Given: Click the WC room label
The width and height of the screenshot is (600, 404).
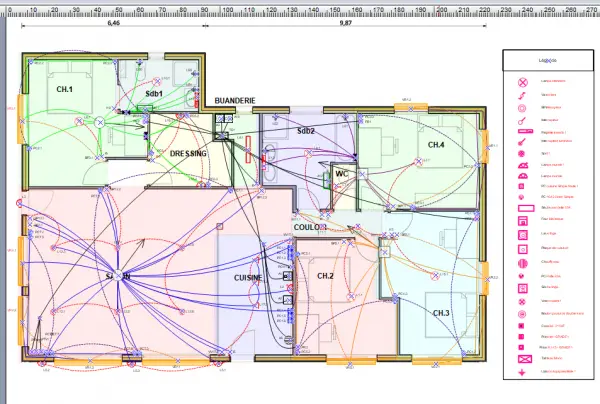Looking at the screenshot, I should 342,174.
